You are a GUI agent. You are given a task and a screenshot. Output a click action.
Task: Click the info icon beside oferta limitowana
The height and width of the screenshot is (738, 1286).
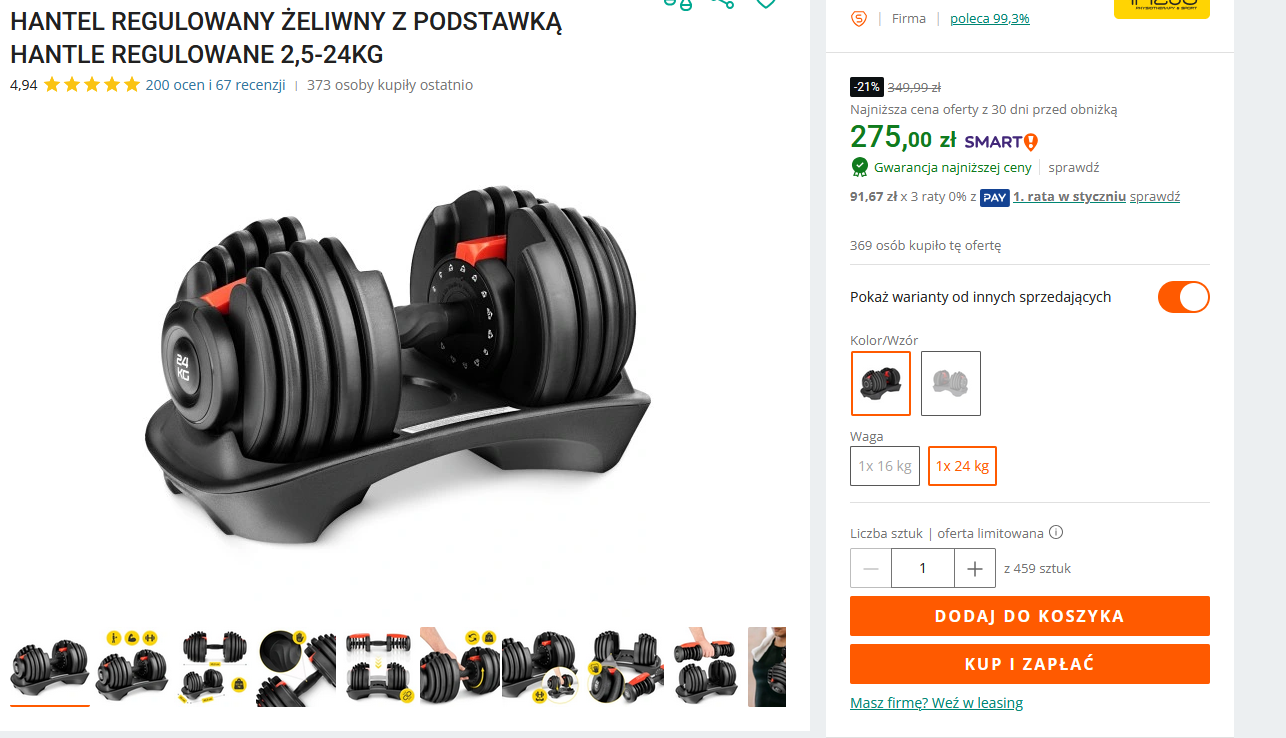[1056, 533]
